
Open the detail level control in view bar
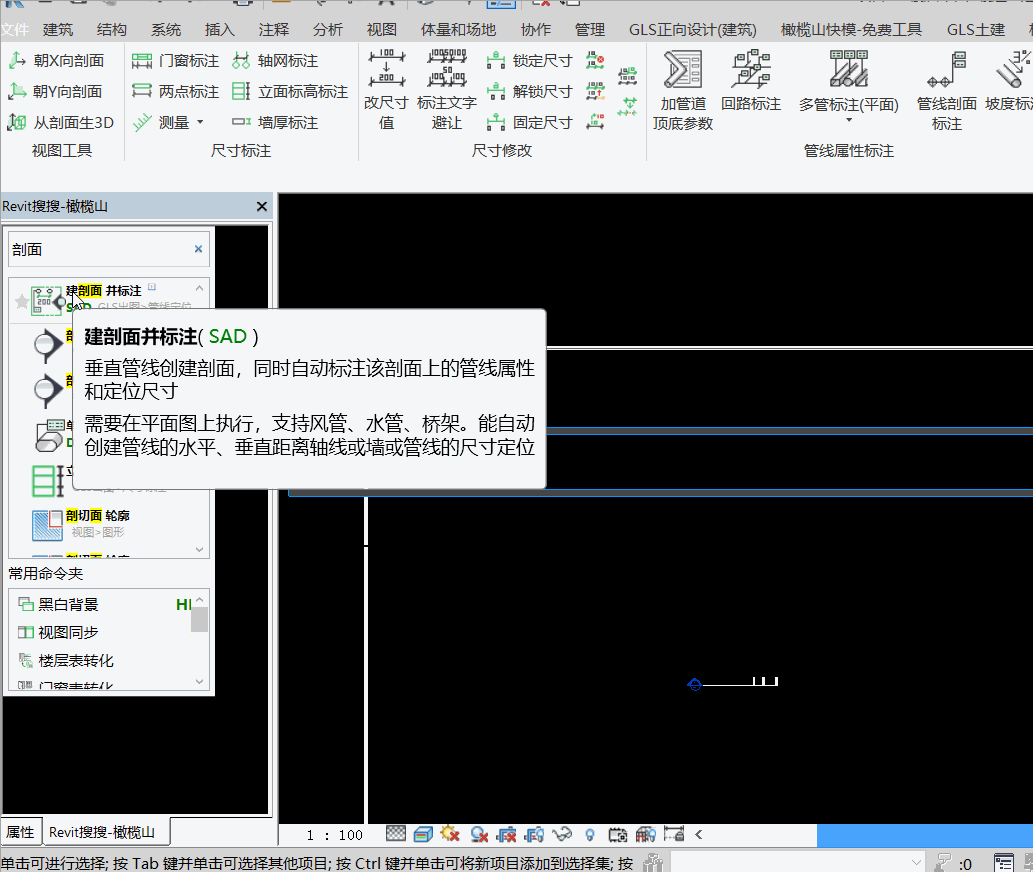pos(395,834)
